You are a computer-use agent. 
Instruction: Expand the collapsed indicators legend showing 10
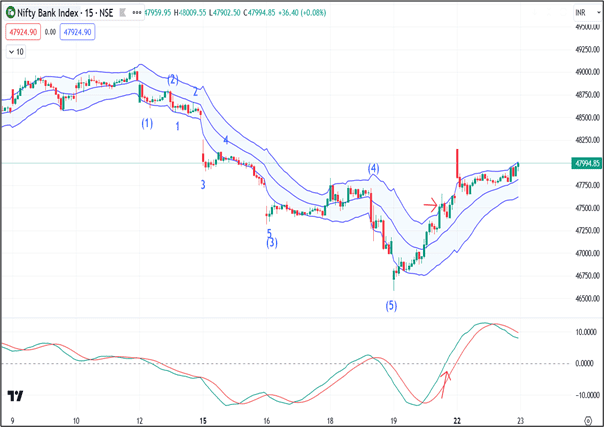click(x=16, y=52)
